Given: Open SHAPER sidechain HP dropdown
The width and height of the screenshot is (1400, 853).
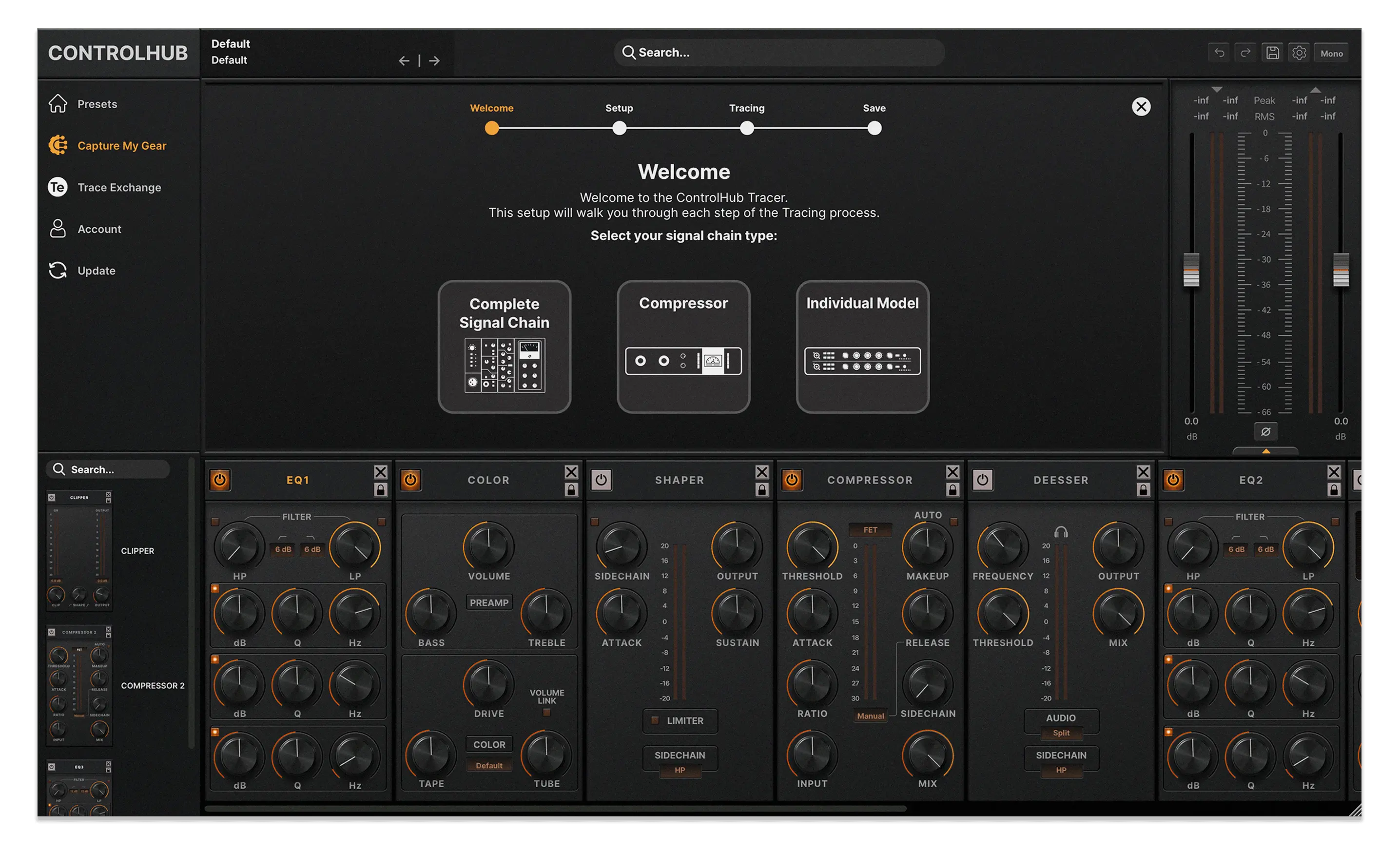Looking at the screenshot, I should (680, 771).
